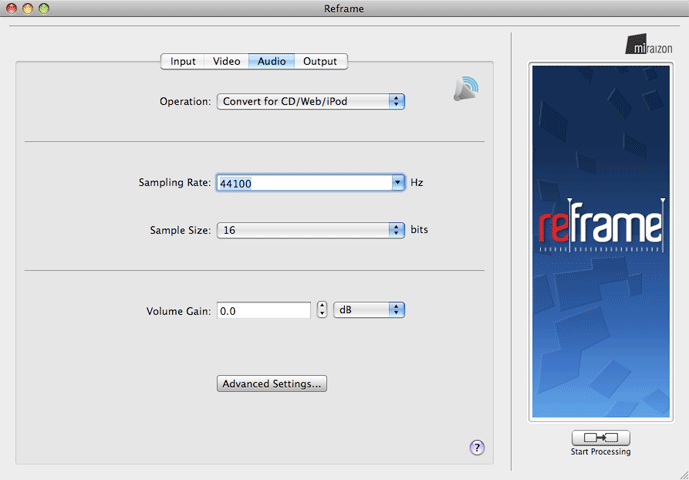Screen dimensions: 689x480
Task: Click the reframe banner image
Action: [x=601, y=242]
